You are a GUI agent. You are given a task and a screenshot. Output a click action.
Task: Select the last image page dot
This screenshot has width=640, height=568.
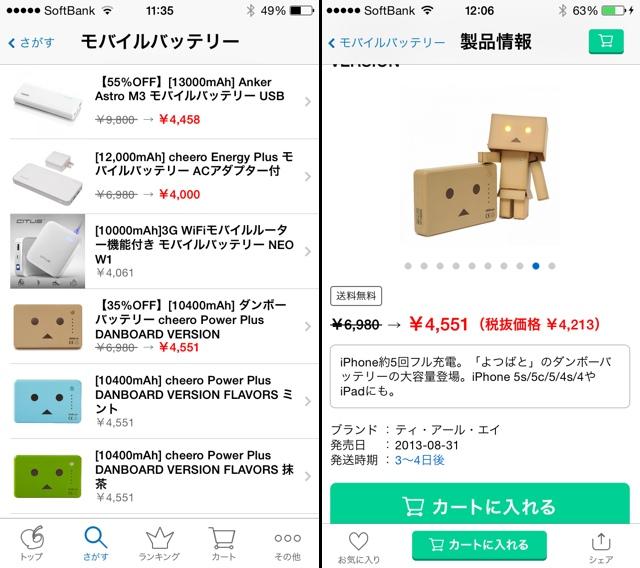[x=552, y=266]
